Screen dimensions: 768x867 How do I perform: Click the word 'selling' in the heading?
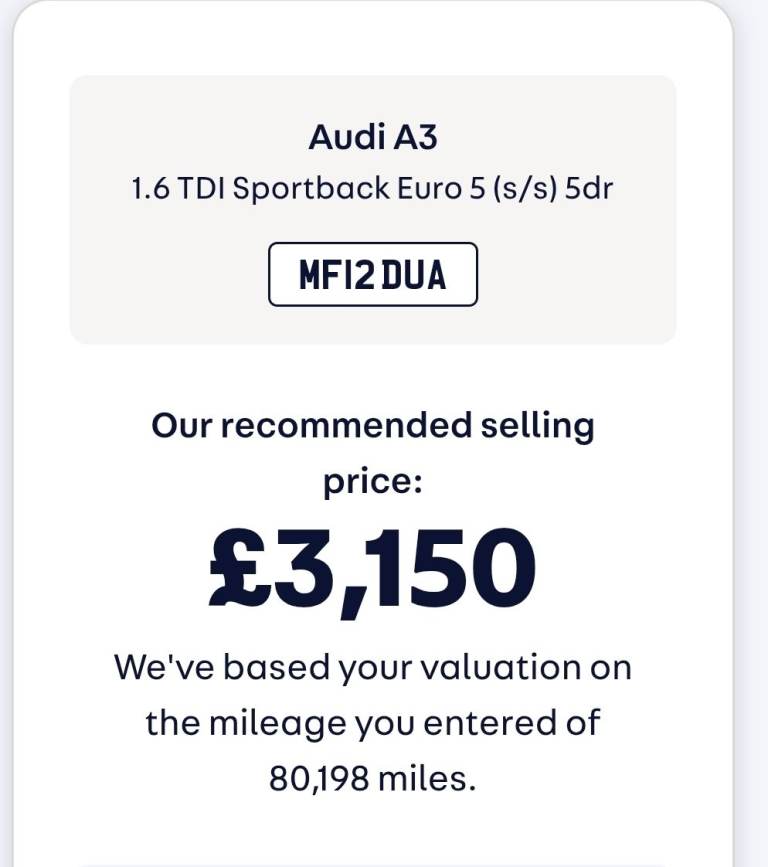tap(537, 427)
